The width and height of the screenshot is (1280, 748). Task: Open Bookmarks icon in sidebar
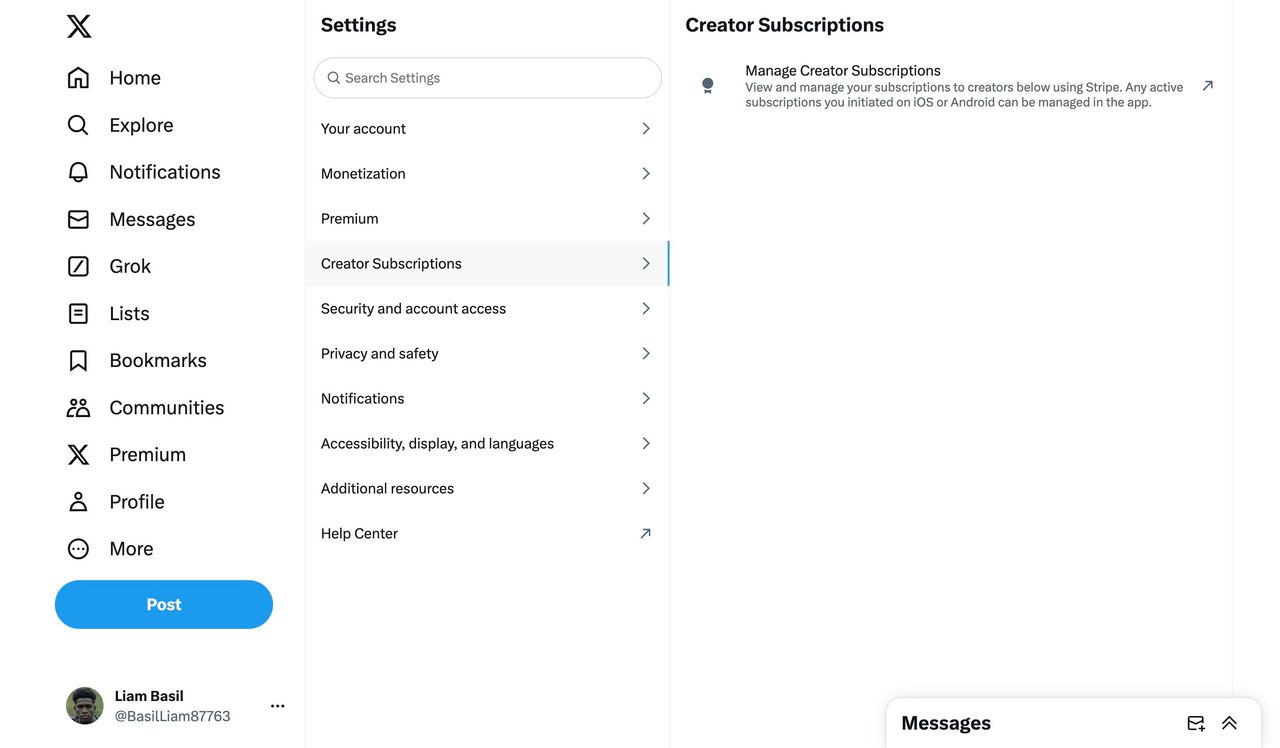[x=78, y=360]
